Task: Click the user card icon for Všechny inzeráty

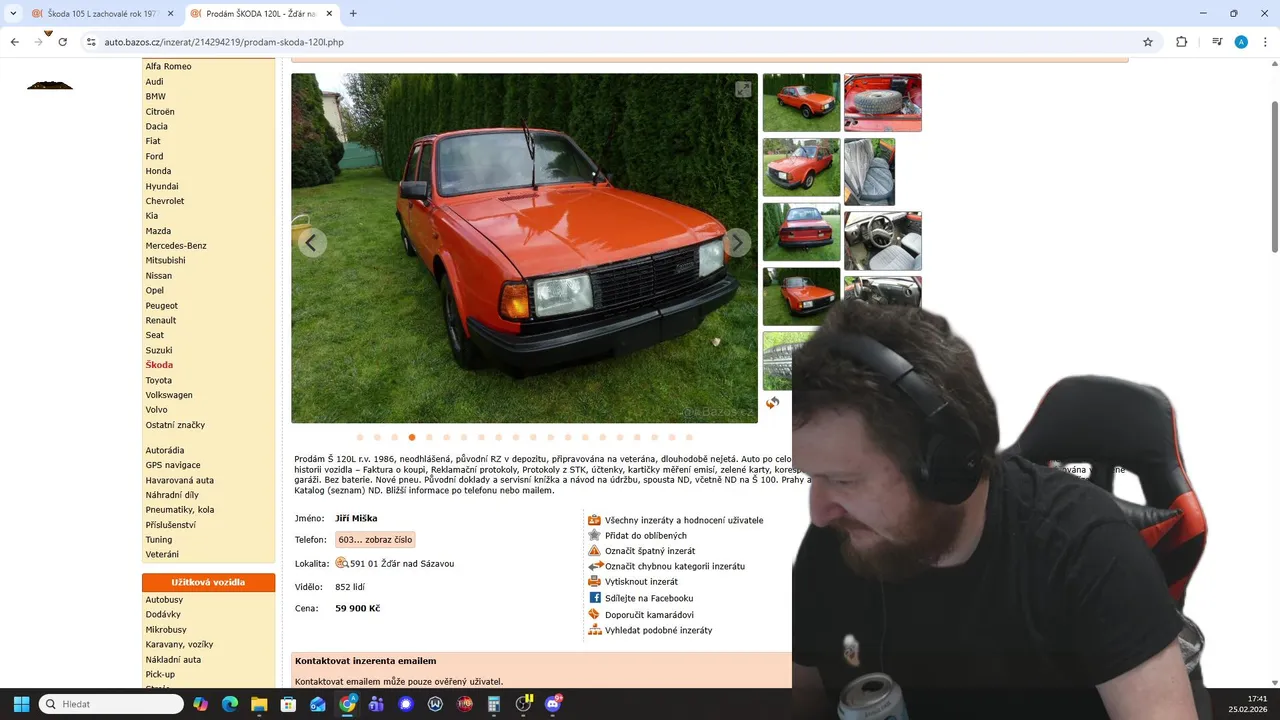Action: point(594,520)
